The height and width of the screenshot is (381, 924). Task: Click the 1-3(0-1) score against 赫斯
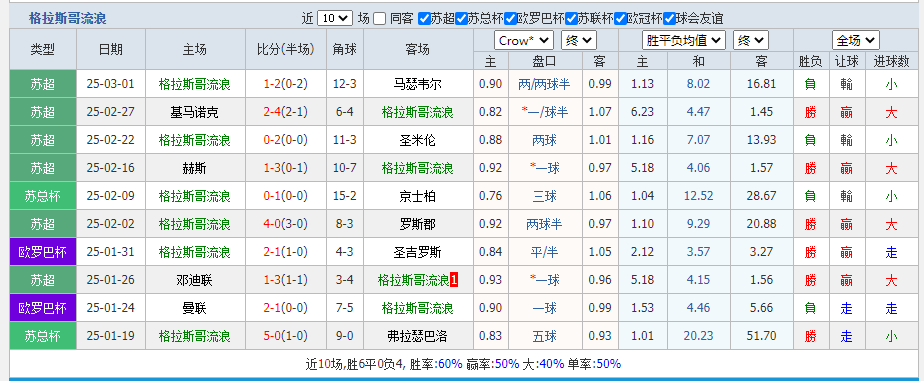(286, 168)
